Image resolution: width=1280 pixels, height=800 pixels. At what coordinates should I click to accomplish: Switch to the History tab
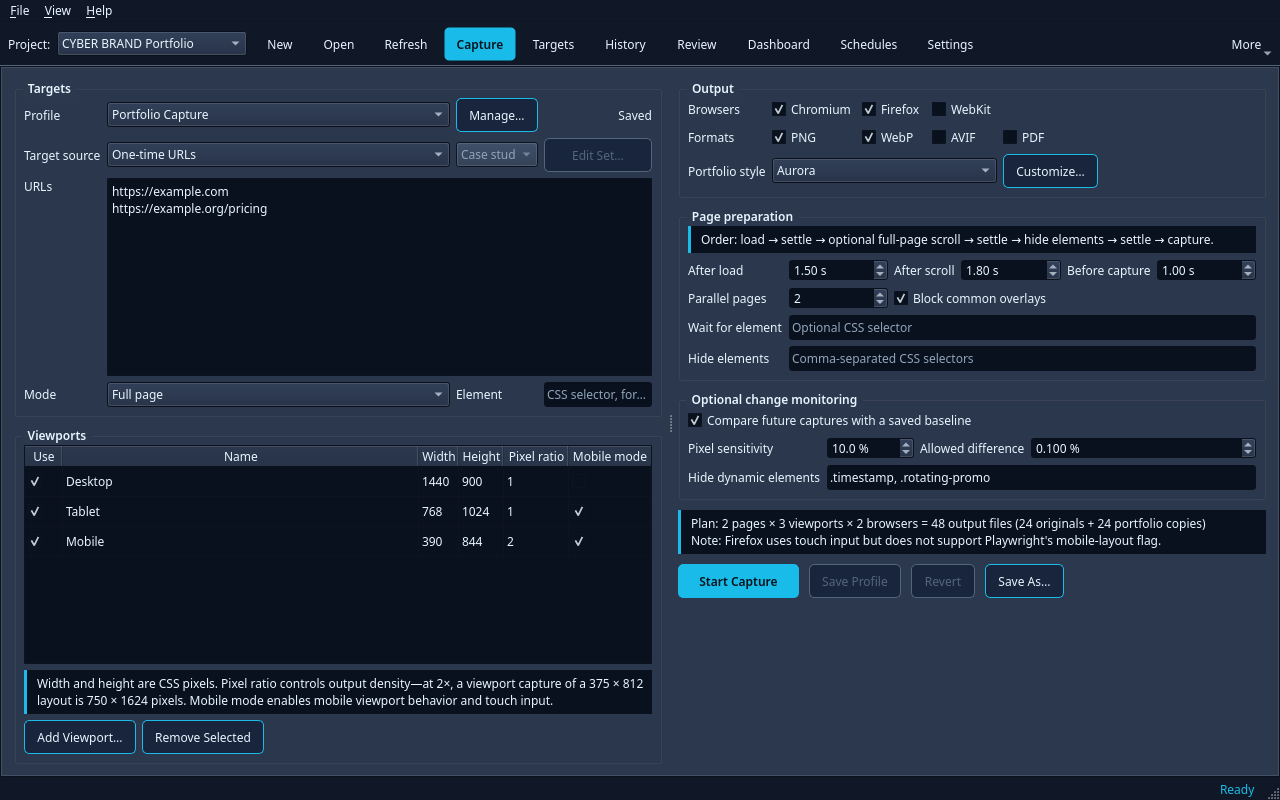[x=625, y=45]
